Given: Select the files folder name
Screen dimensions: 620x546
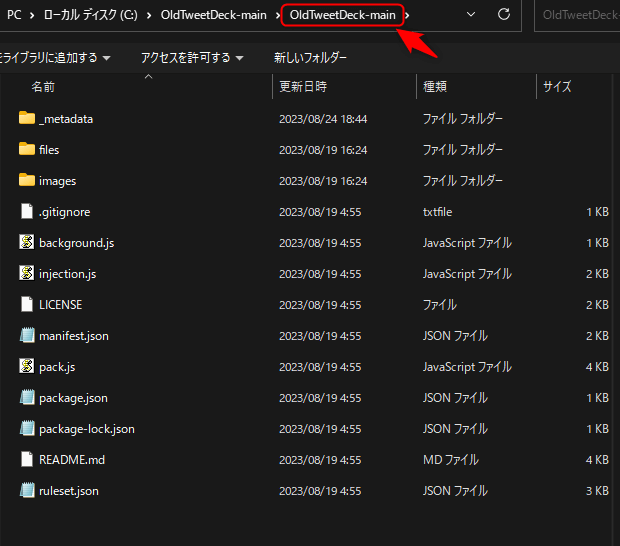Looking at the screenshot, I should tap(49, 150).
